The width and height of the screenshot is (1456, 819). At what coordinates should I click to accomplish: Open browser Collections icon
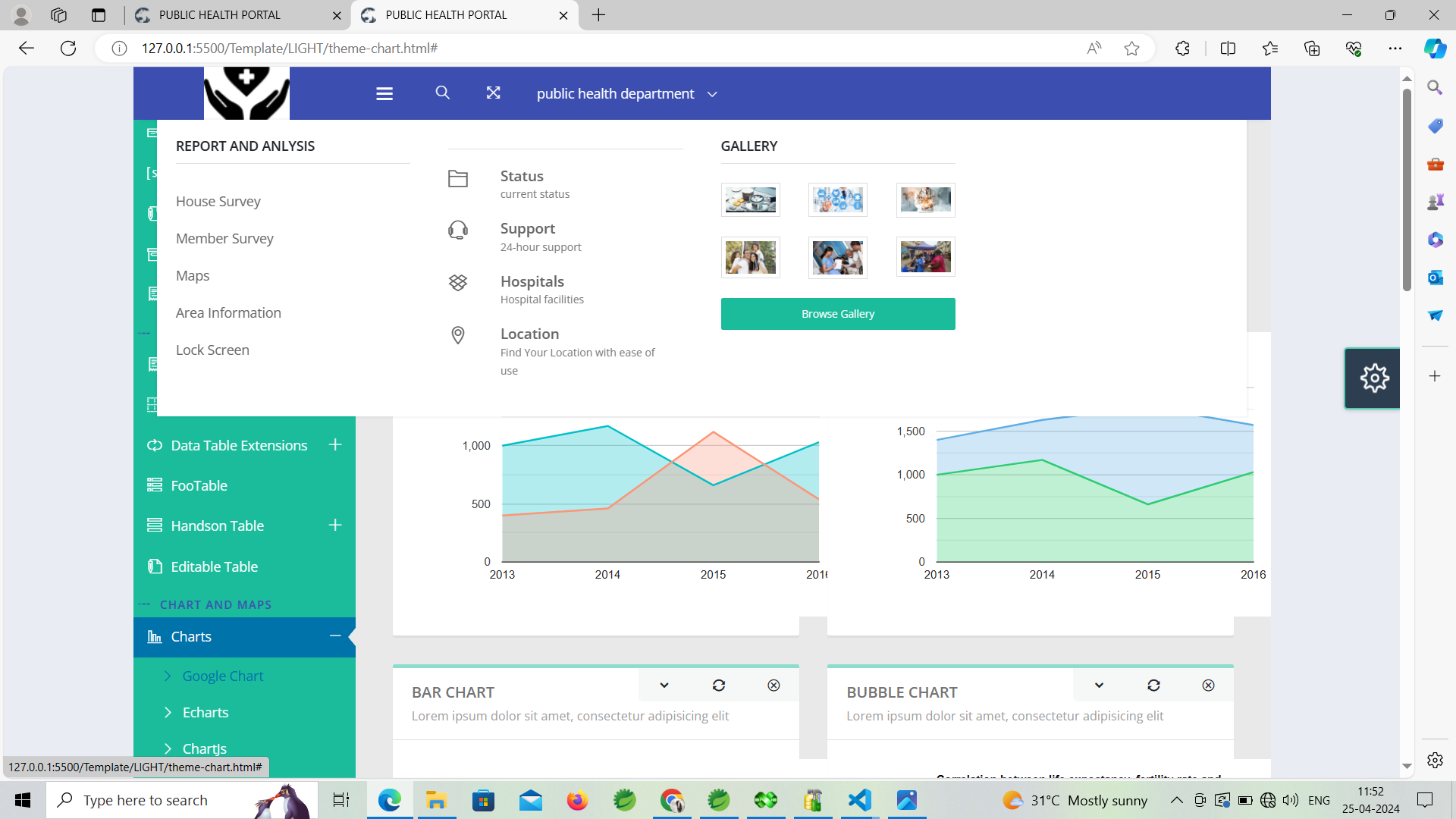click(x=1311, y=48)
